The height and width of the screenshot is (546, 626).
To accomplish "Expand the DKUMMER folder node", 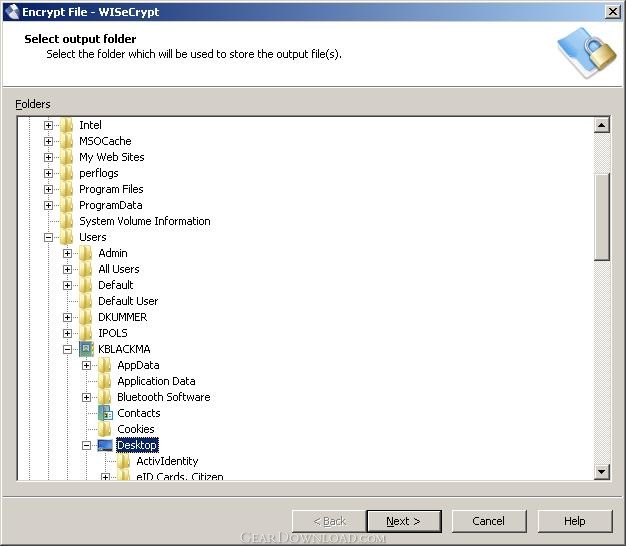I will point(67,317).
